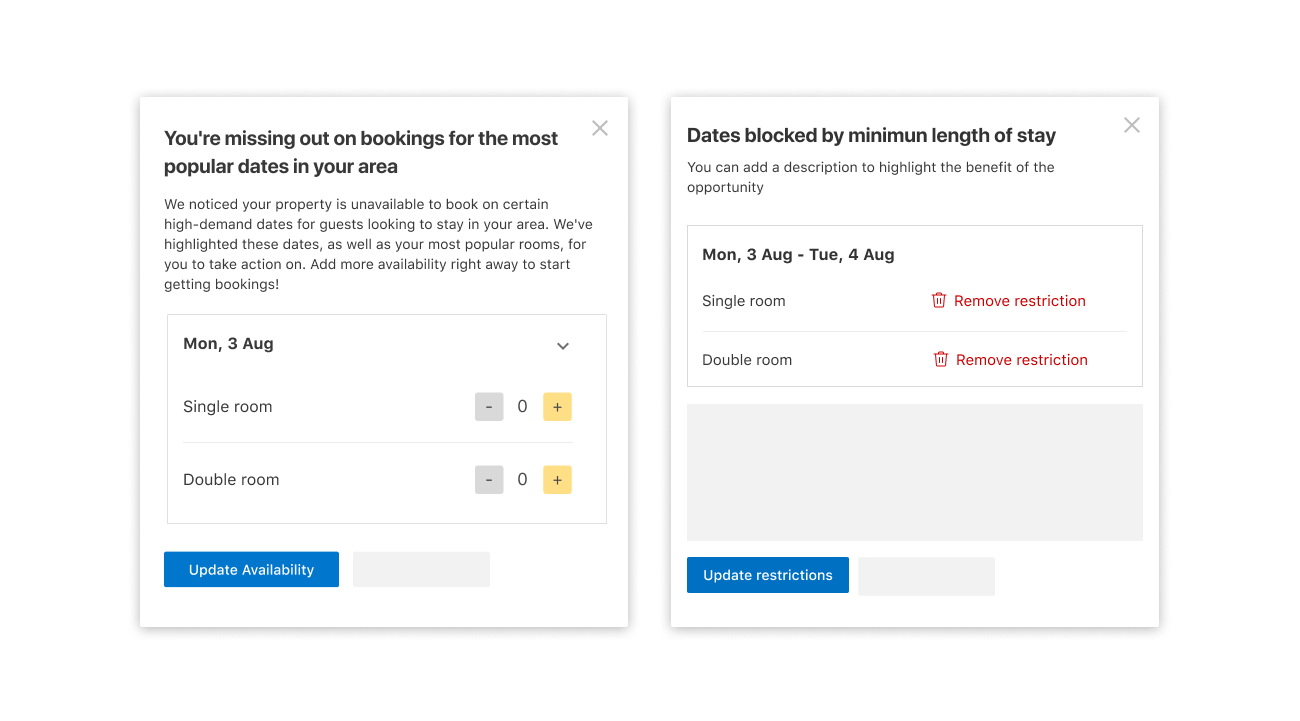Click blank gray button beside Update Availability
This screenshot has height=721, width=1300.
[x=421, y=570]
